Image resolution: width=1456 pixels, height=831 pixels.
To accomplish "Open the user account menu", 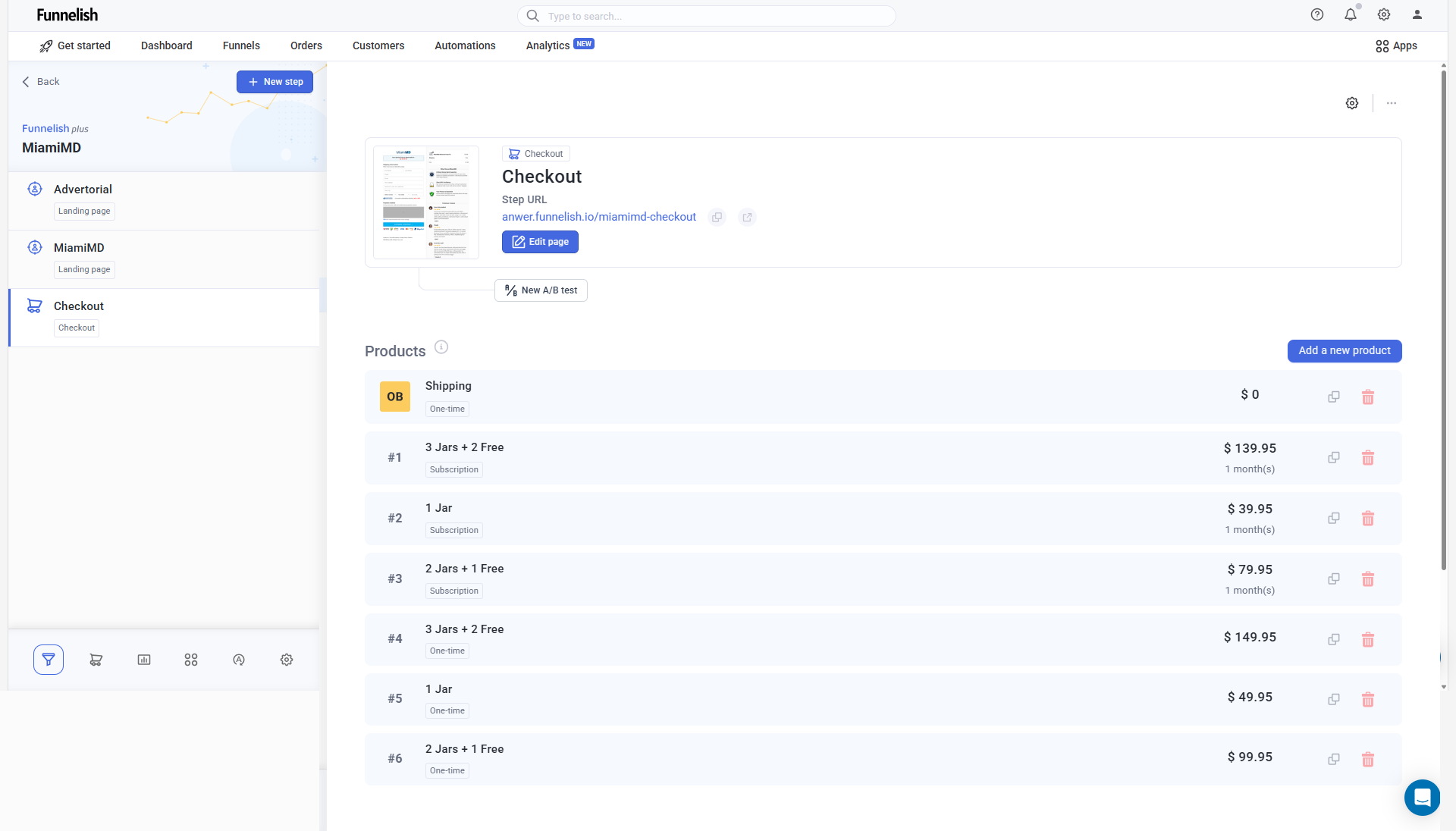I will click(1417, 15).
